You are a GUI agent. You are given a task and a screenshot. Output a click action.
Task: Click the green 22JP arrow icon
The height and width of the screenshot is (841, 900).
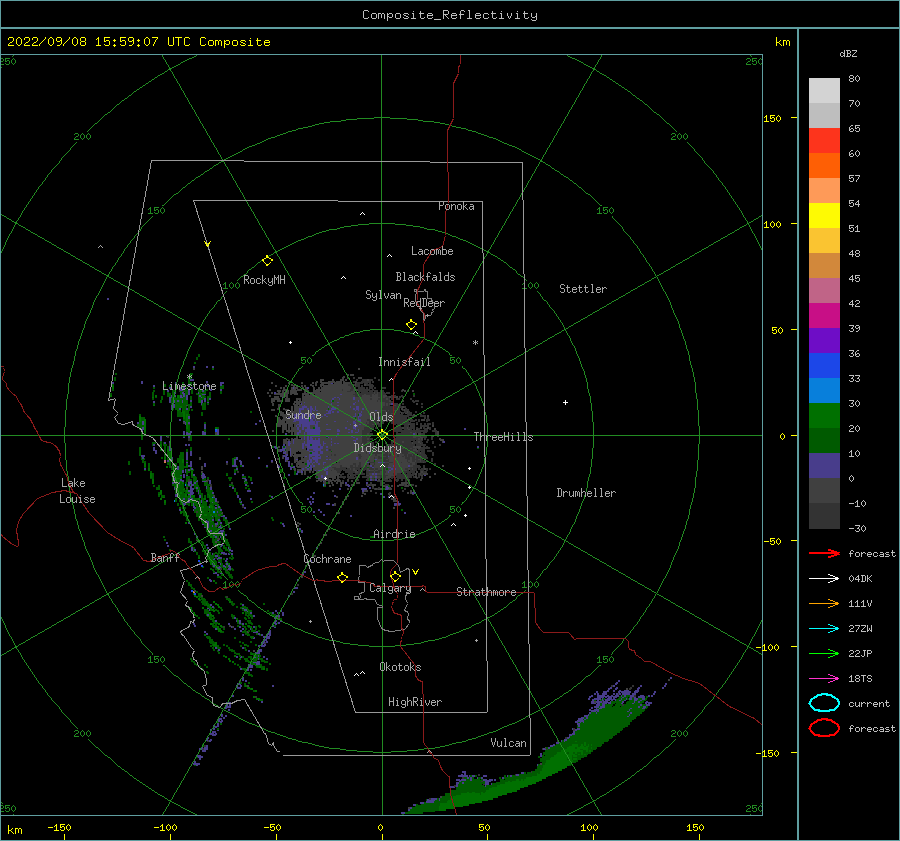pos(824,653)
